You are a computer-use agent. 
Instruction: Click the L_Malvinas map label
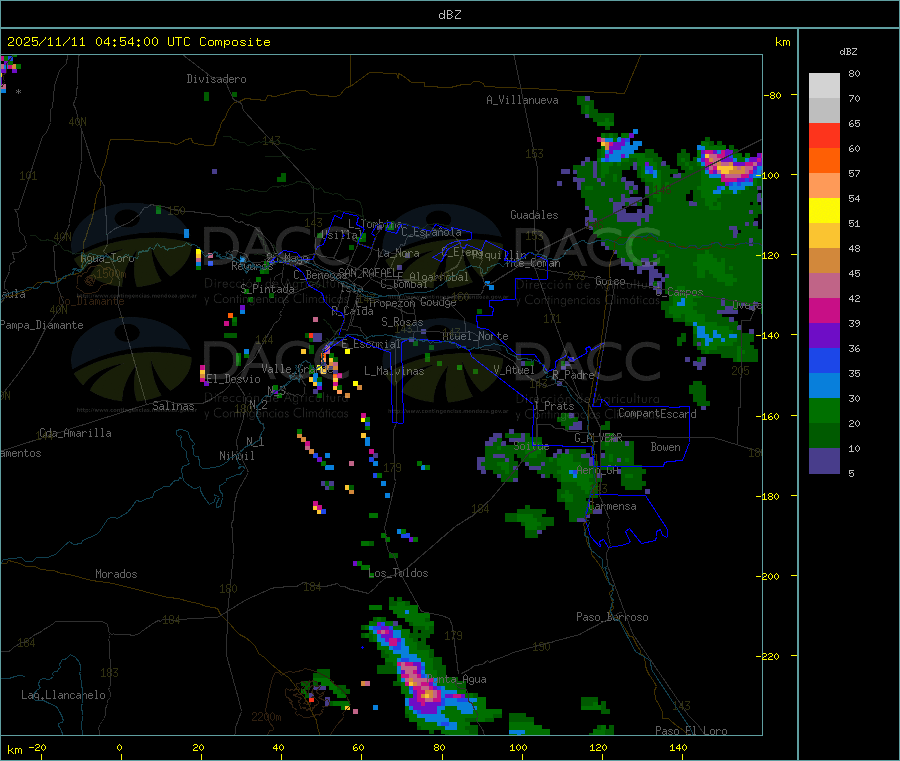(394, 371)
